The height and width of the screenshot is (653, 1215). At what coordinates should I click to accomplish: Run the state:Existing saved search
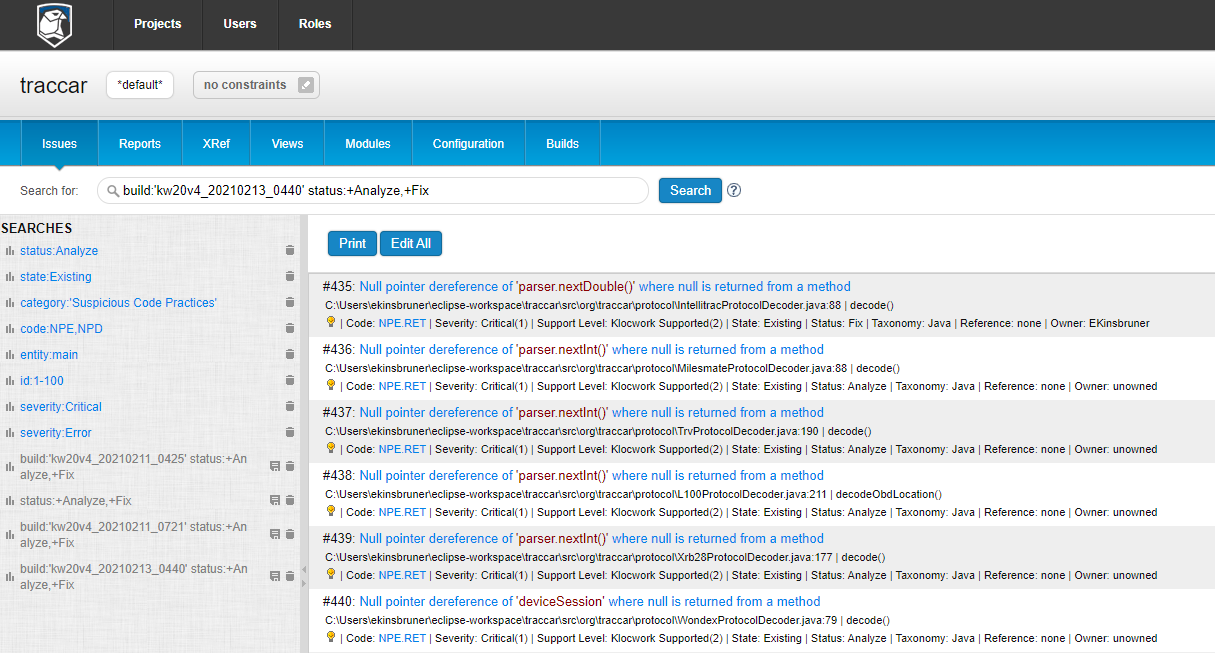coord(56,277)
